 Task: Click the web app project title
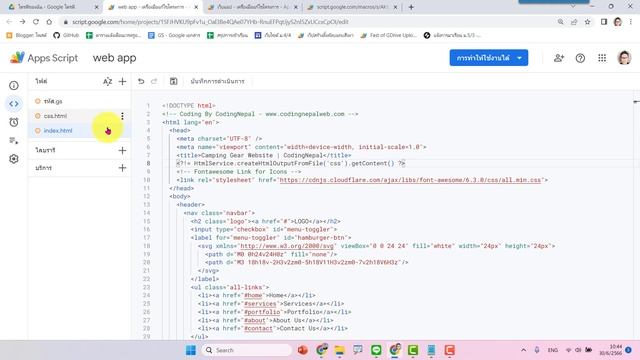coord(115,58)
